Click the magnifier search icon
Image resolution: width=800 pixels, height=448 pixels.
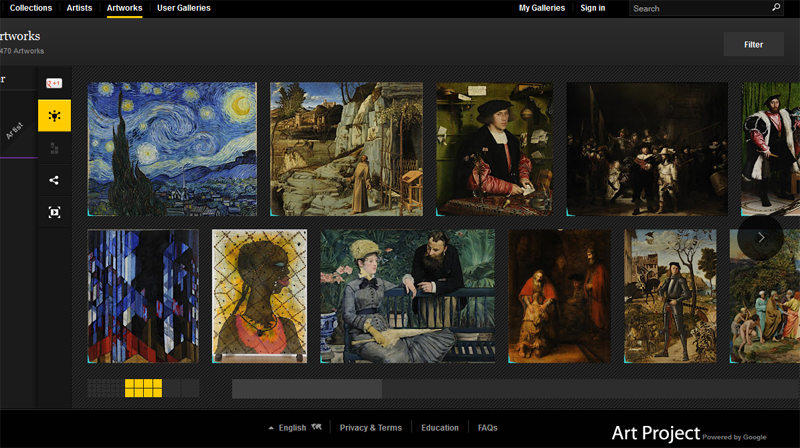(x=776, y=8)
